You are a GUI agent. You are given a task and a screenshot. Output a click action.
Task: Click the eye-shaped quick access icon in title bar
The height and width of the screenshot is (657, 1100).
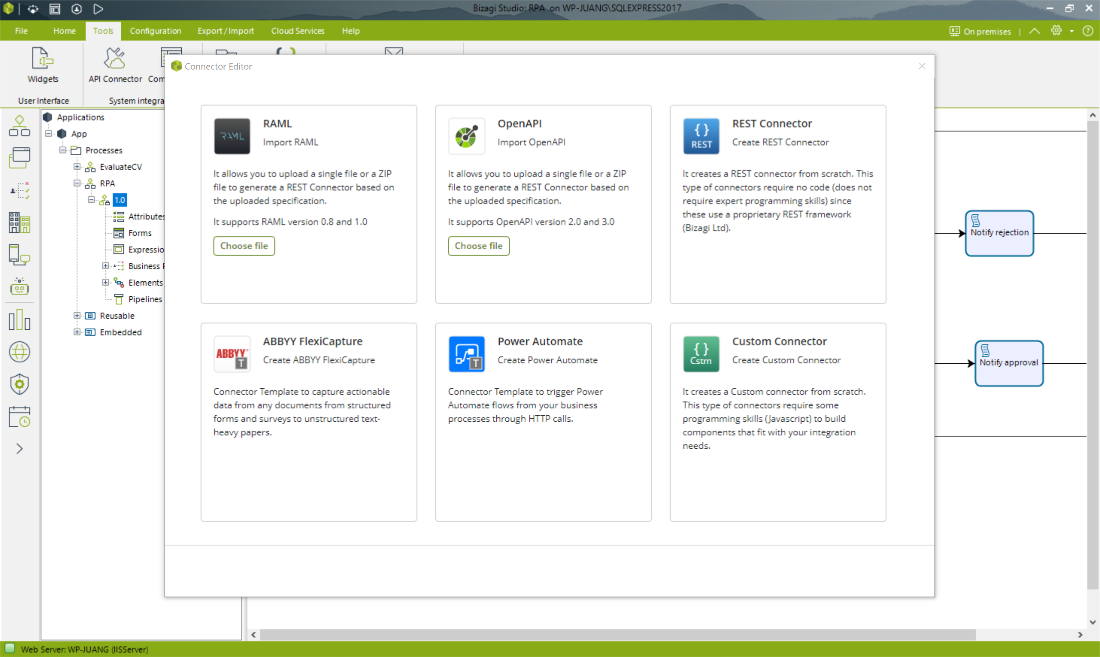(33, 9)
